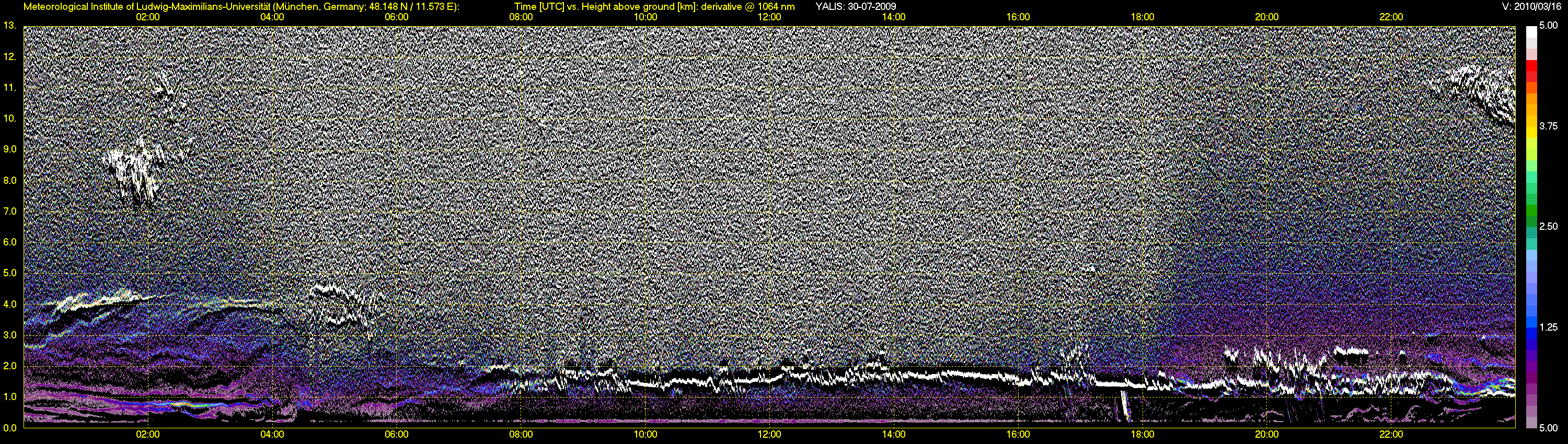This screenshot has height=444, width=1568.
Task: Click the 10:00 label on the top time axis
Action: [x=645, y=17]
